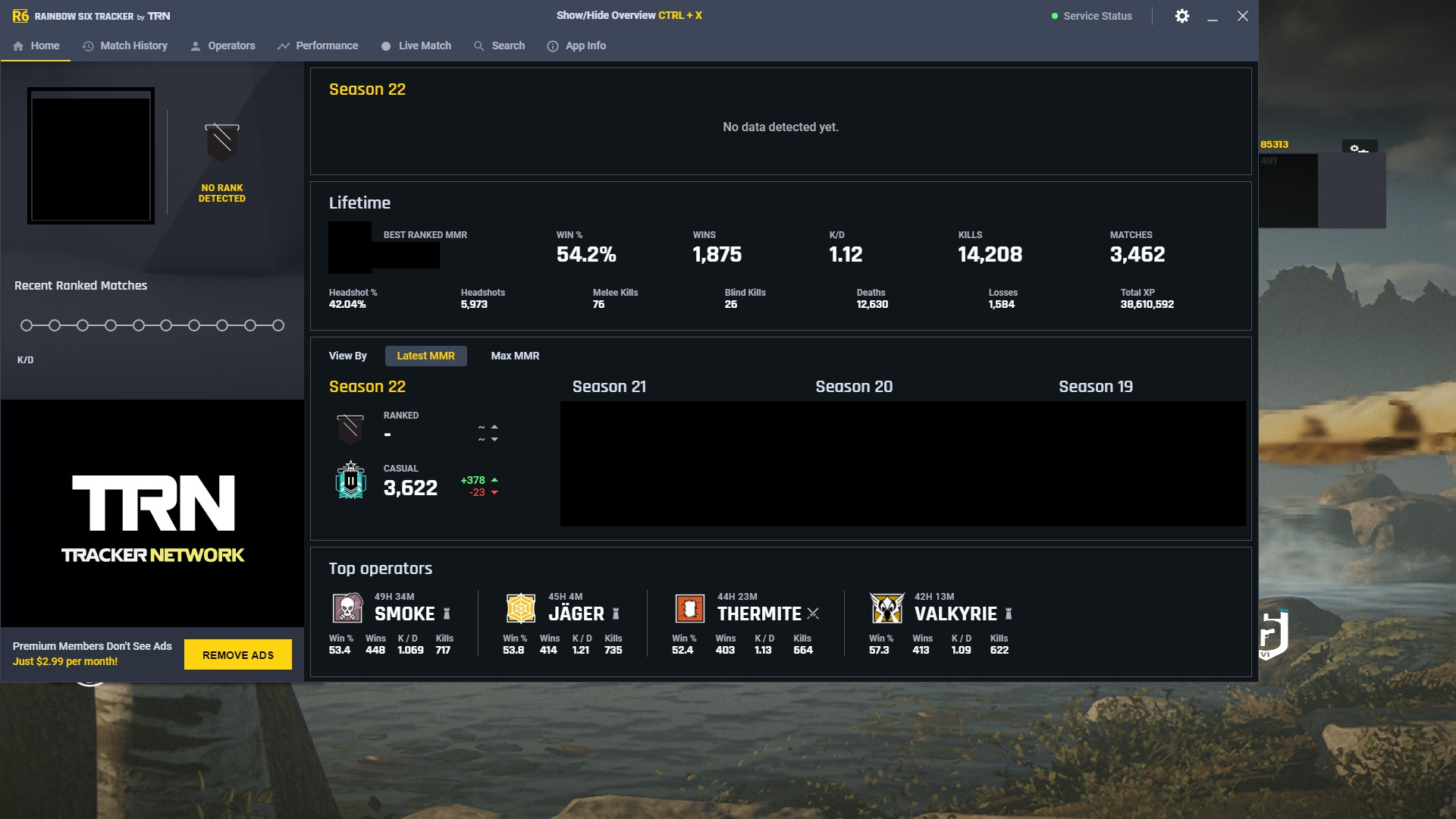This screenshot has width=1456, height=819.
Task: Select the Latest MMR view option
Action: 426,356
